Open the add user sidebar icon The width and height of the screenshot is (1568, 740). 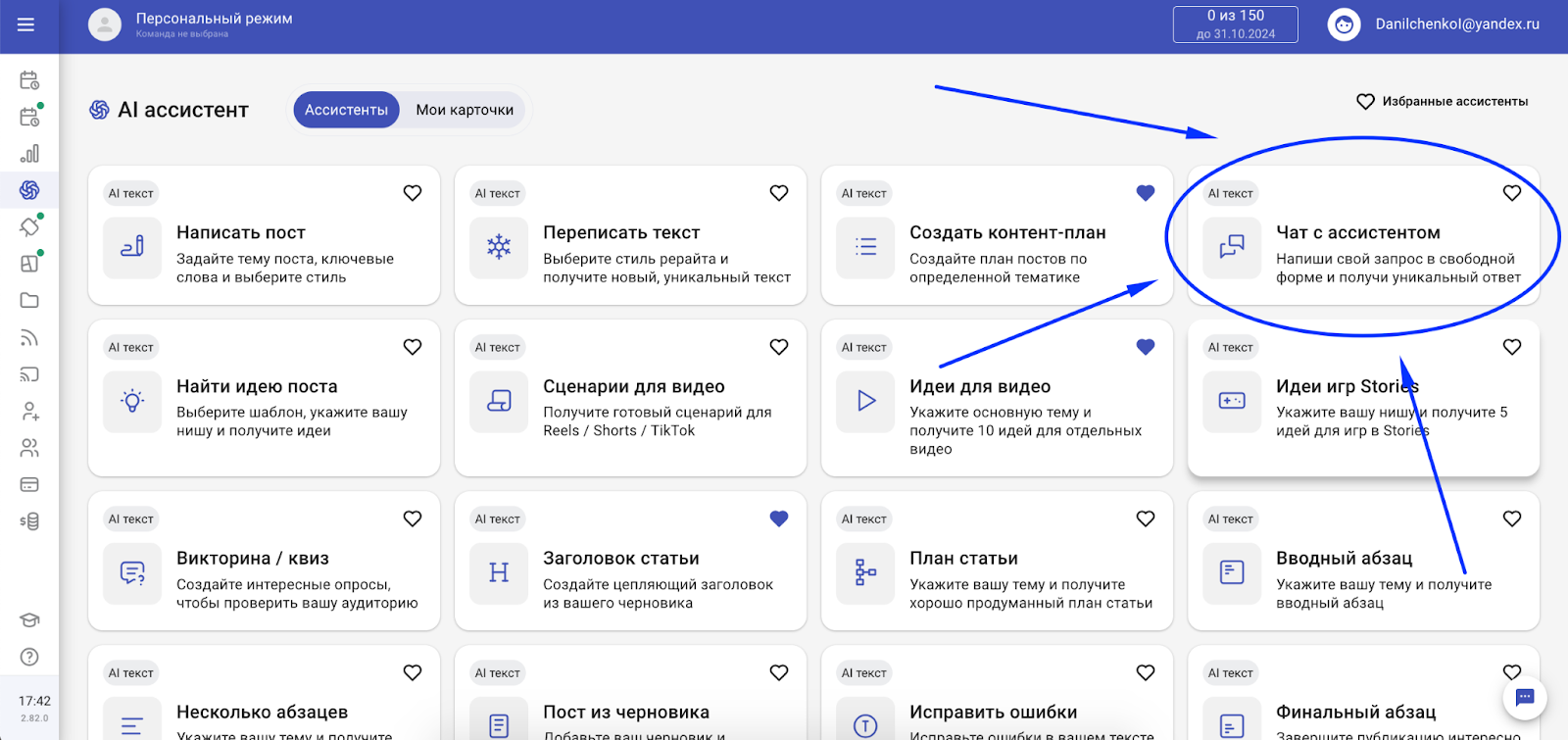click(29, 411)
